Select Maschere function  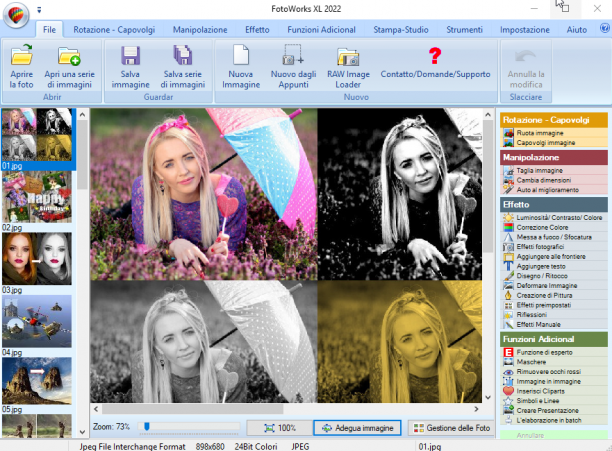pos(554,362)
